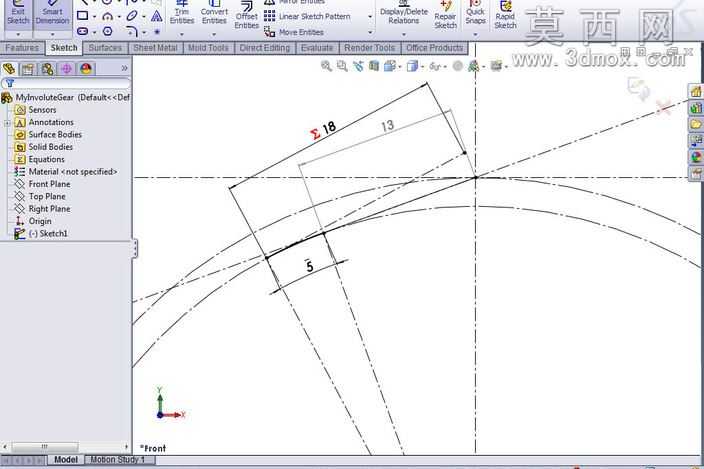Click the feature tree filter field
The width and height of the screenshot is (704, 469).
click(x=66, y=83)
